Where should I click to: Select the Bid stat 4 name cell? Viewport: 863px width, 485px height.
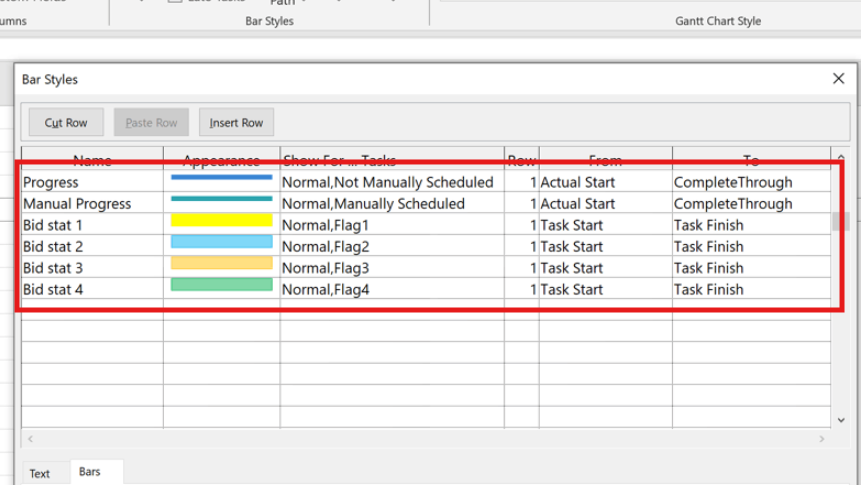[x=92, y=289]
